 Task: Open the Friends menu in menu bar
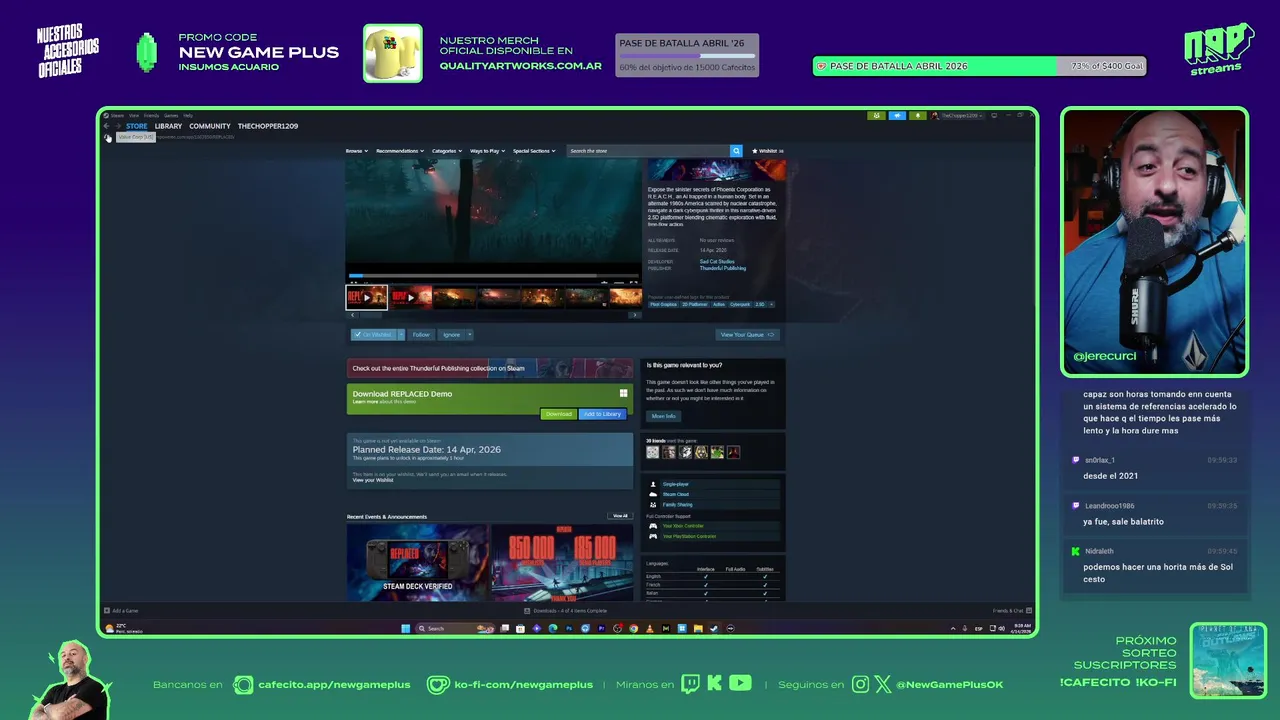tap(152, 115)
